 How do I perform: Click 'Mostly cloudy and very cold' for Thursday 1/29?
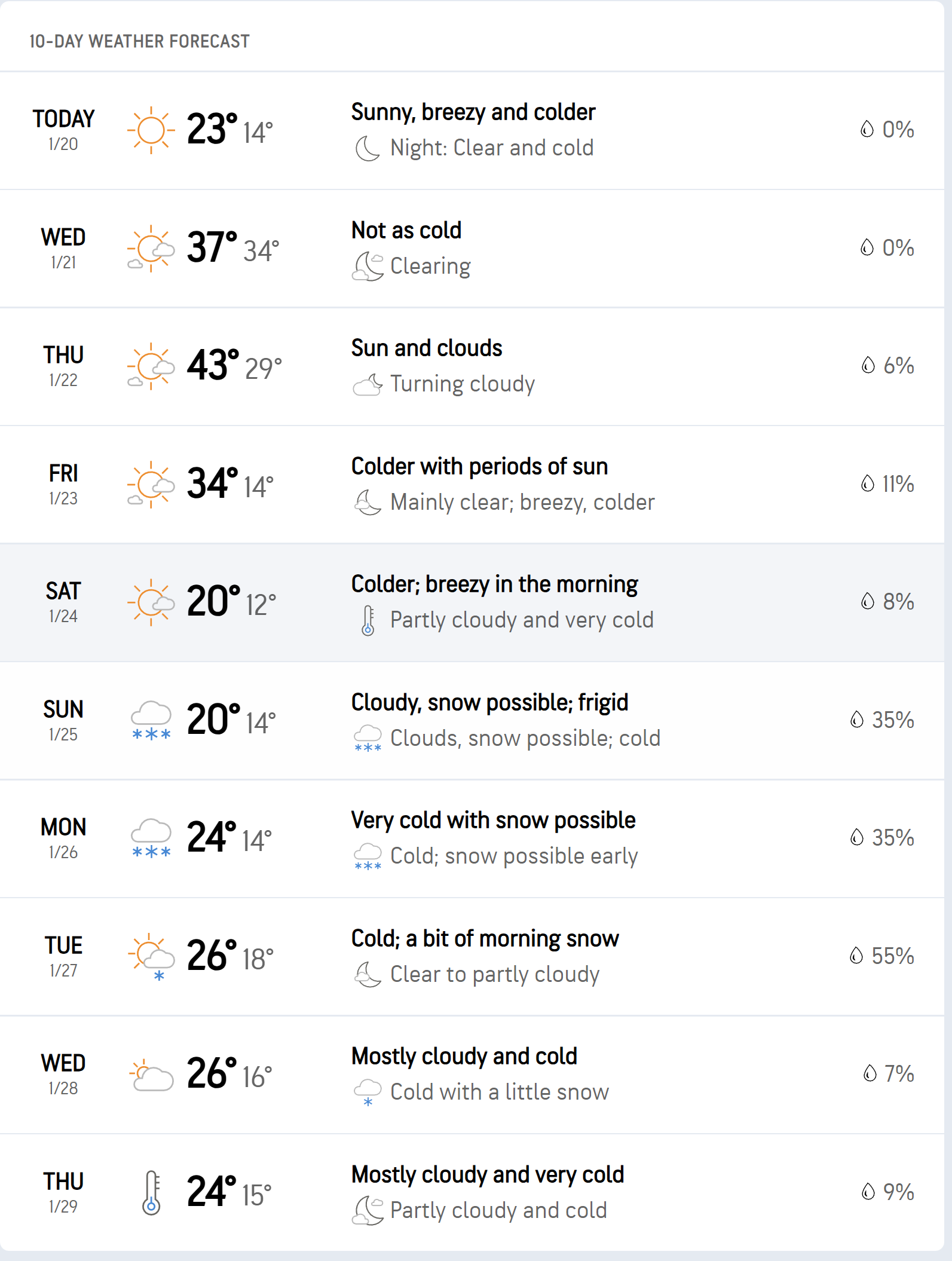488,1174
